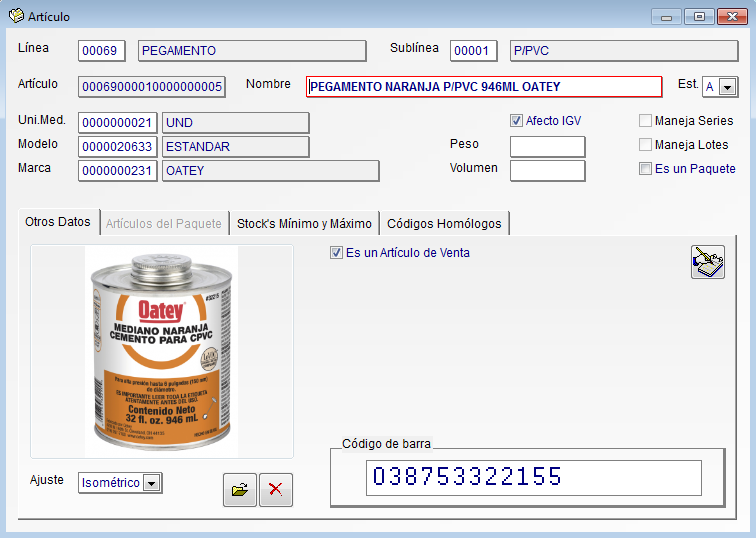Viewport: 756px width, 538px height.
Task: Click the notes editing icon button
Action: coord(708,262)
